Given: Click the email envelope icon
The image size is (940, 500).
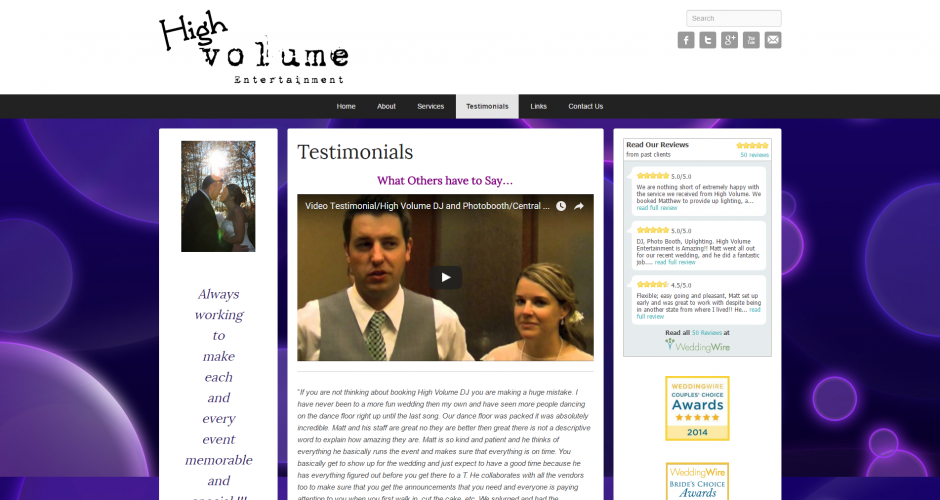Looking at the screenshot, I should coord(773,40).
